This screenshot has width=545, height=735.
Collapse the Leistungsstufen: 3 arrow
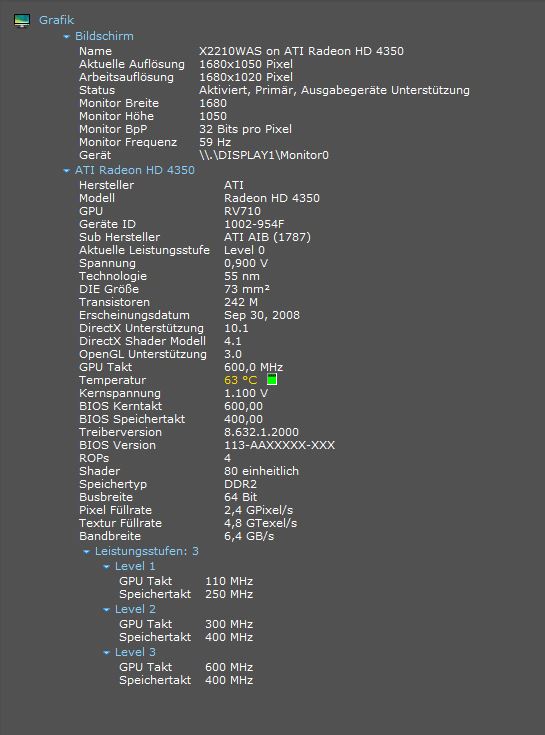point(86,552)
